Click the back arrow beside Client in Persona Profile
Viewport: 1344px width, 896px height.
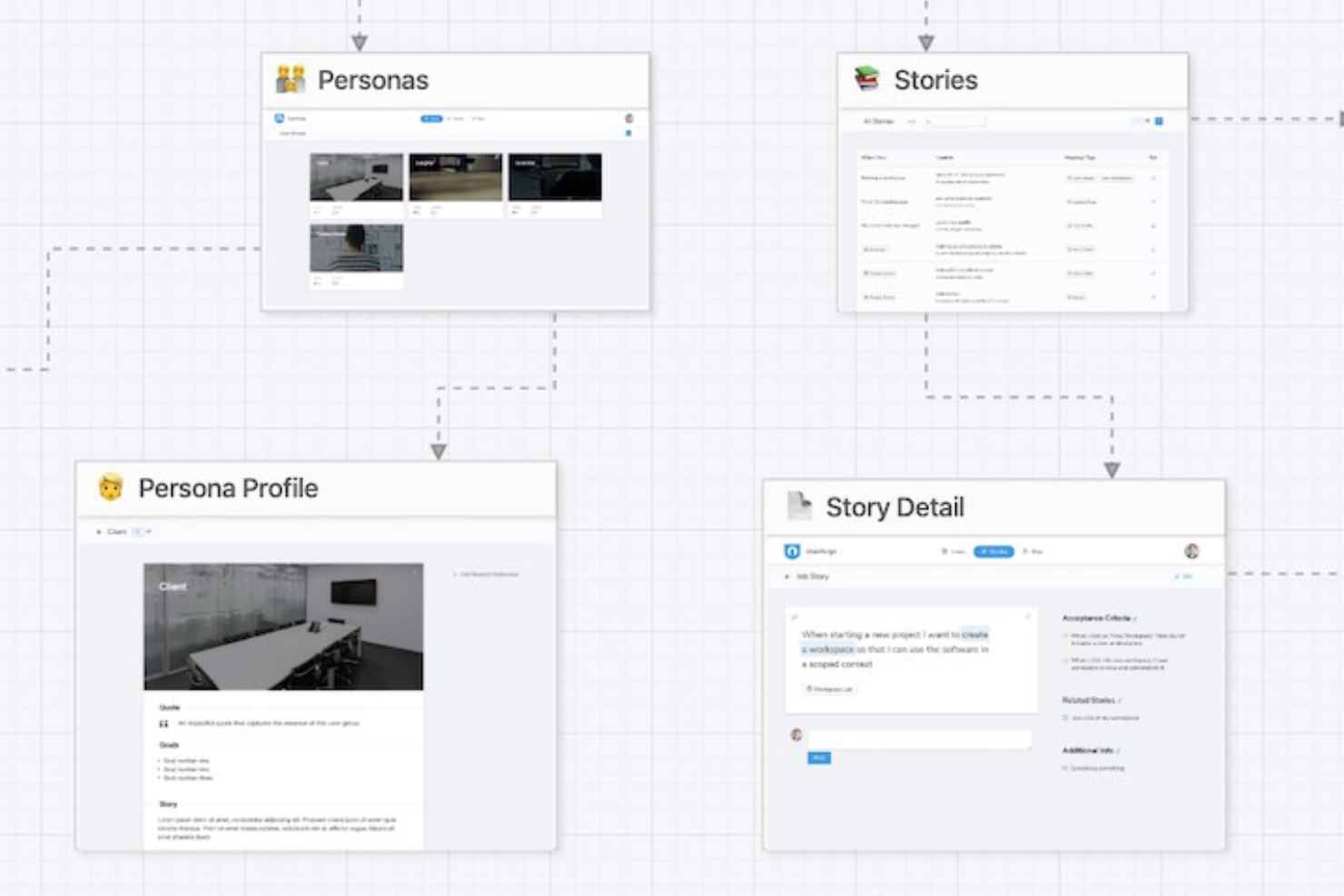(99, 532)
